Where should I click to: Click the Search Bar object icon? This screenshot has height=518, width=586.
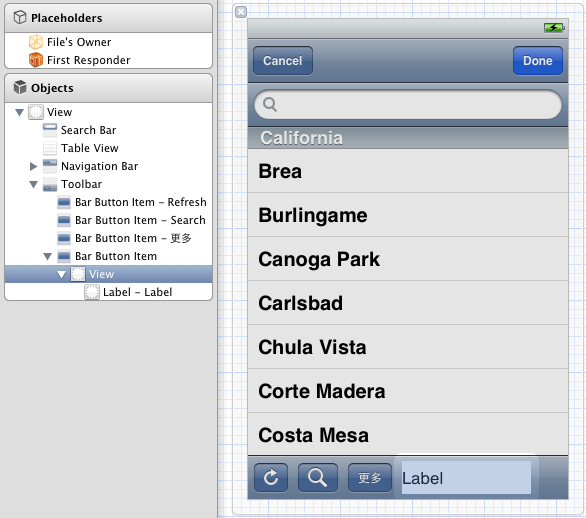[50, 130]
